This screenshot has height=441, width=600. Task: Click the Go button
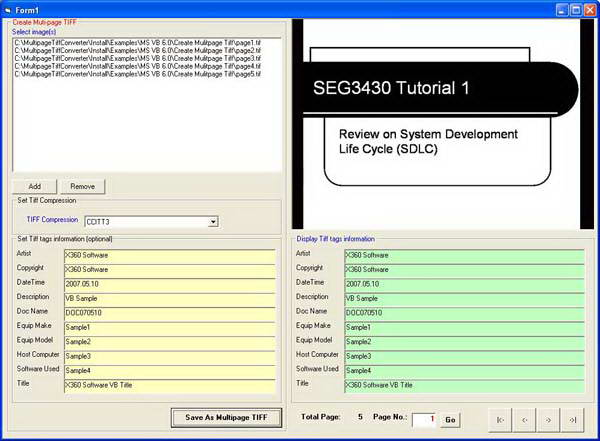tap(450, 420)
